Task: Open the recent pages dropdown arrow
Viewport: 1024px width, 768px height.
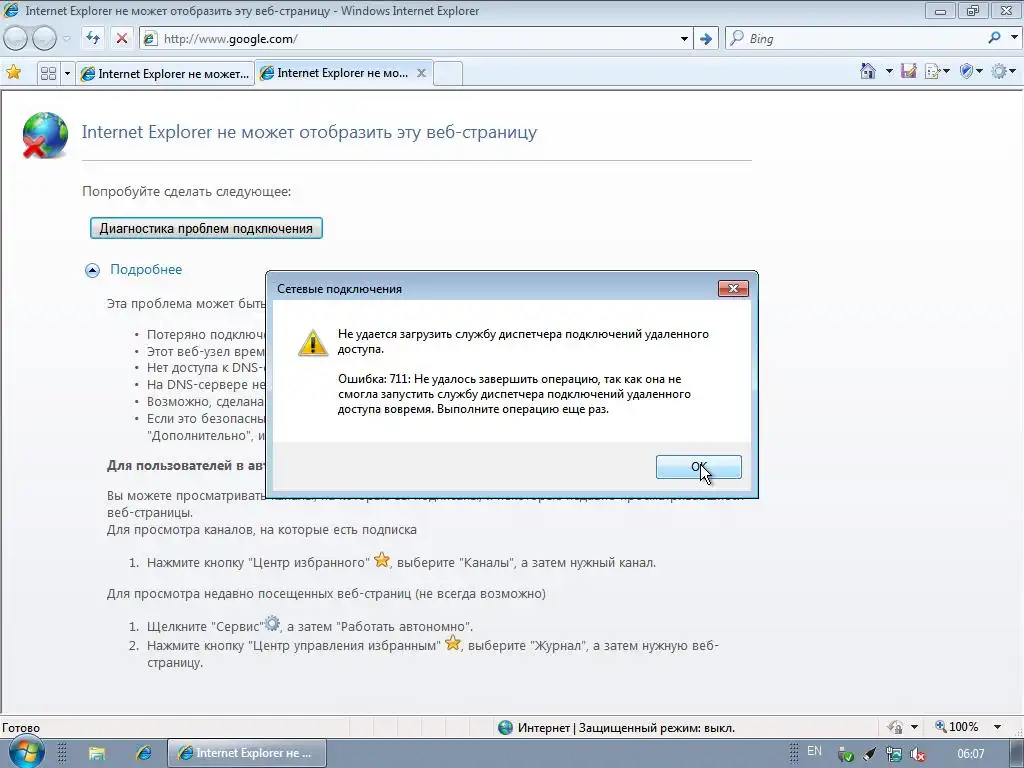Action: click(x=66, y=39)
